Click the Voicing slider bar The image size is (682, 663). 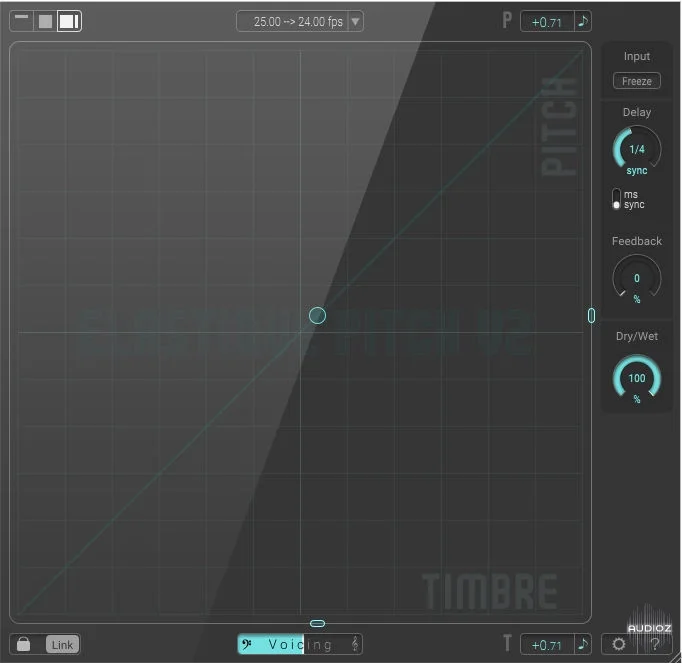click(300, 644)
